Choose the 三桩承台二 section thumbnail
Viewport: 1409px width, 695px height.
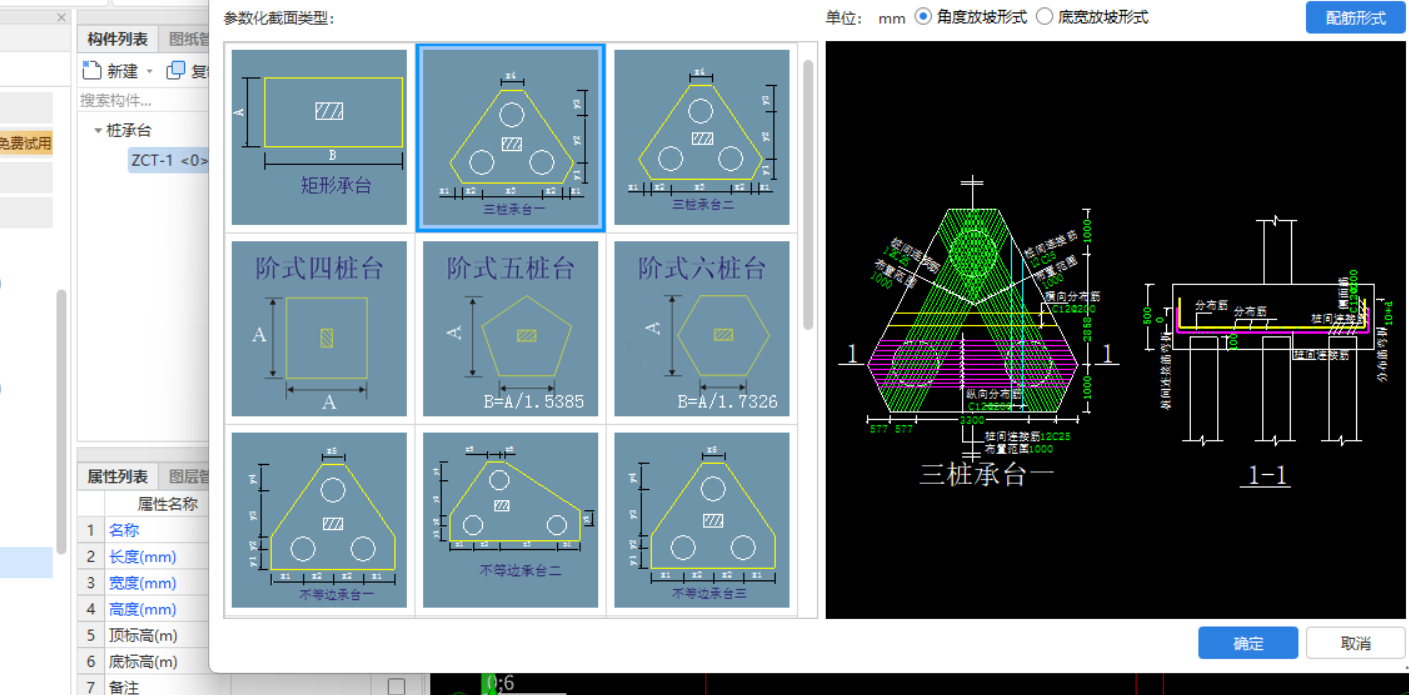702,137
